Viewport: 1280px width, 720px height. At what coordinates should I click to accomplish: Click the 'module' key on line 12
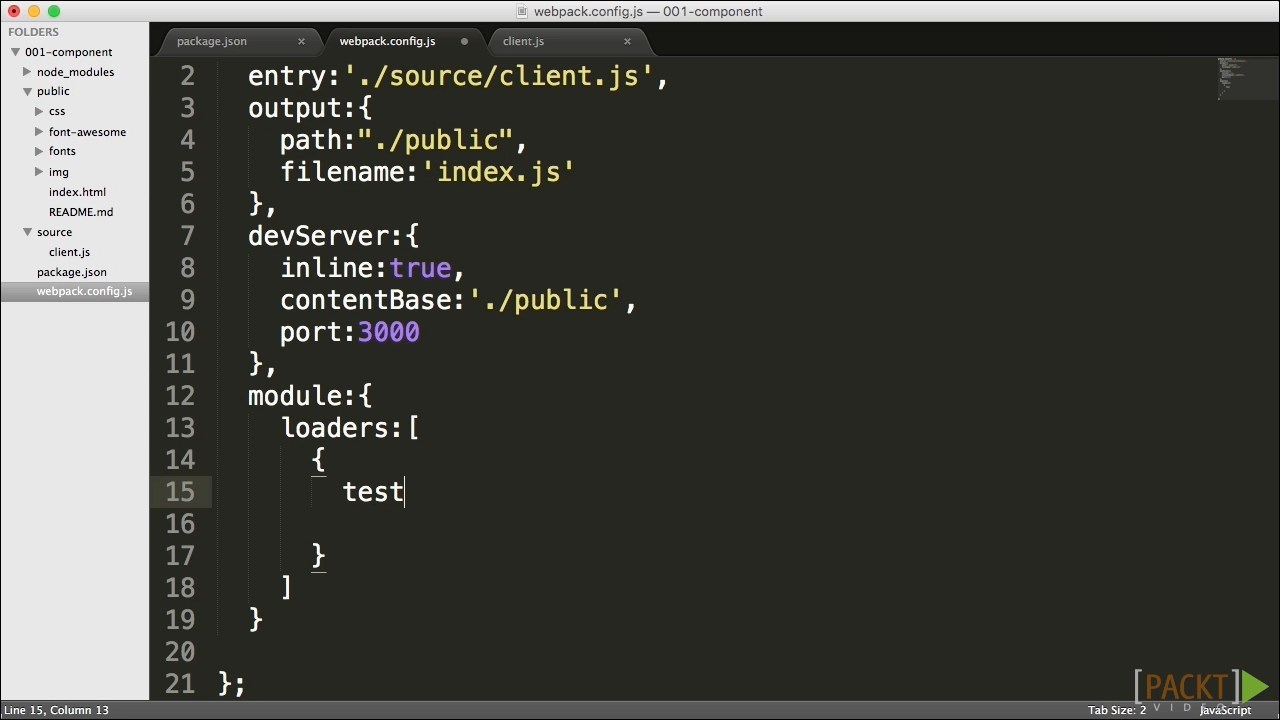[294, 397]
